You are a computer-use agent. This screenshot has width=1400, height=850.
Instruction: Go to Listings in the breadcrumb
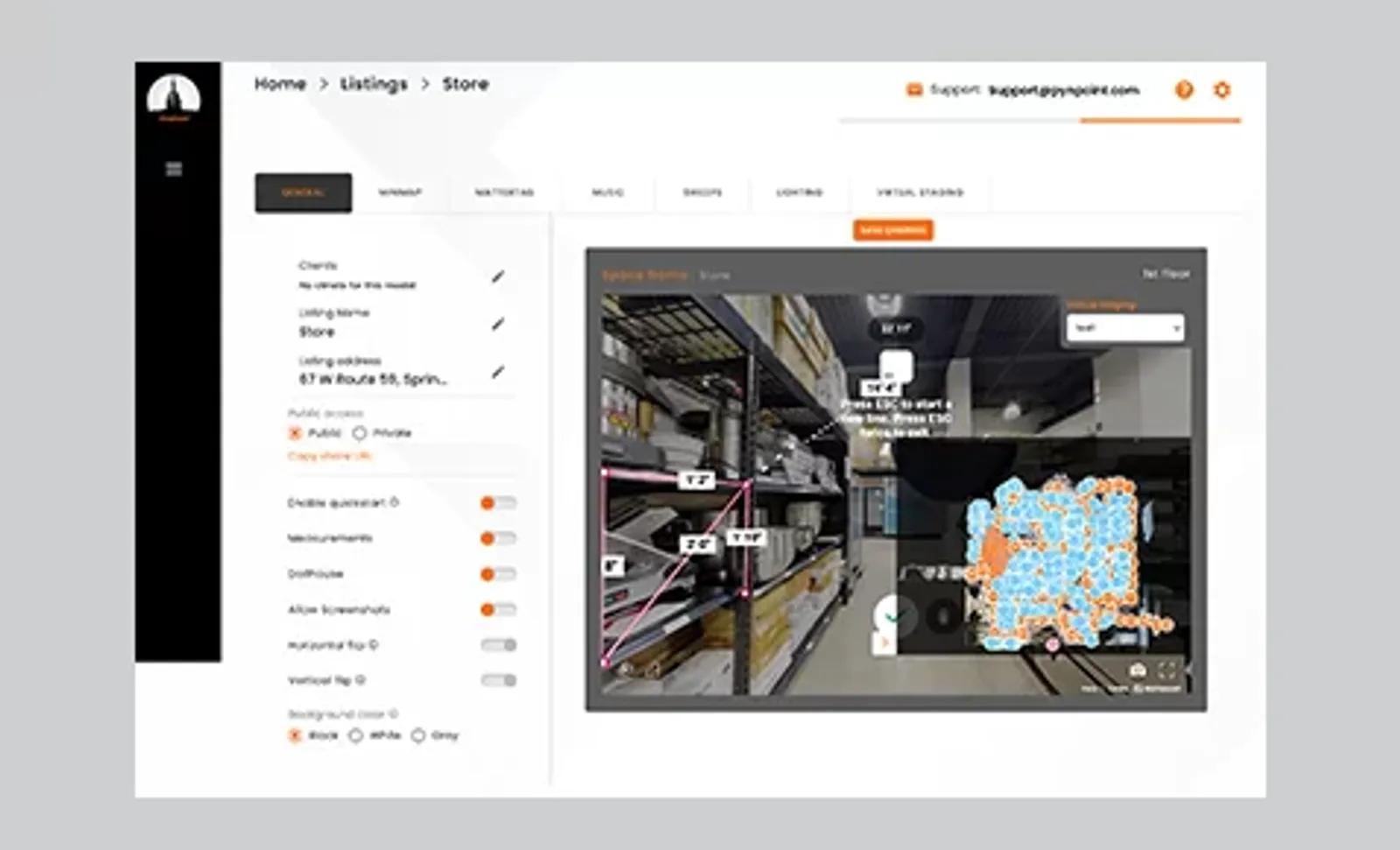tap(374, 84)
